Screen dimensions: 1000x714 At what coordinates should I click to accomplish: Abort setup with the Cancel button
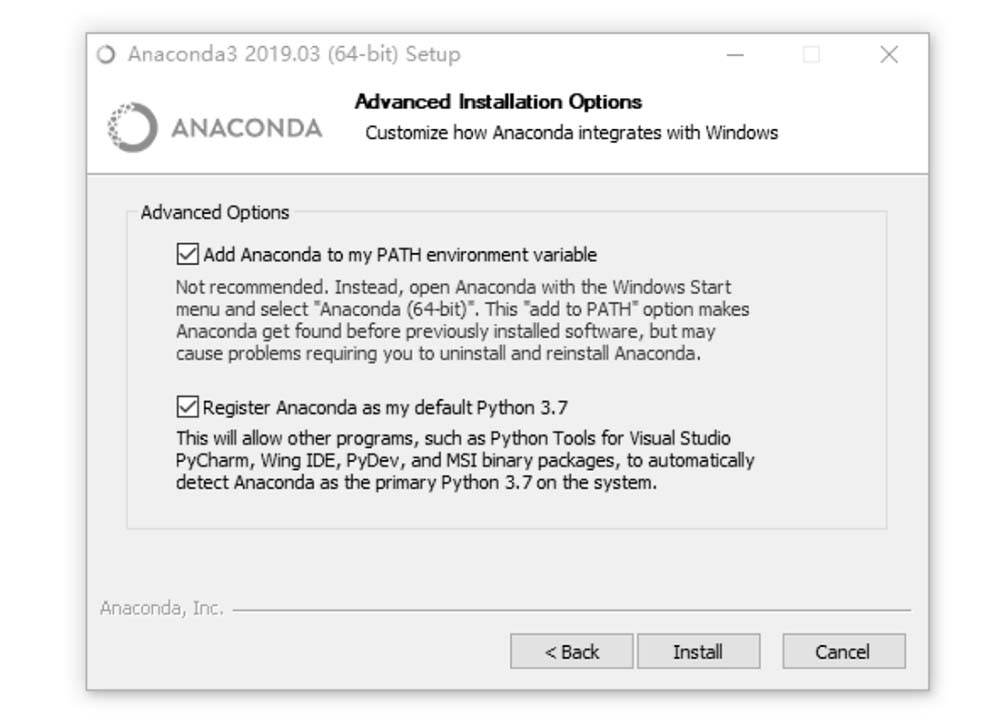844,651
